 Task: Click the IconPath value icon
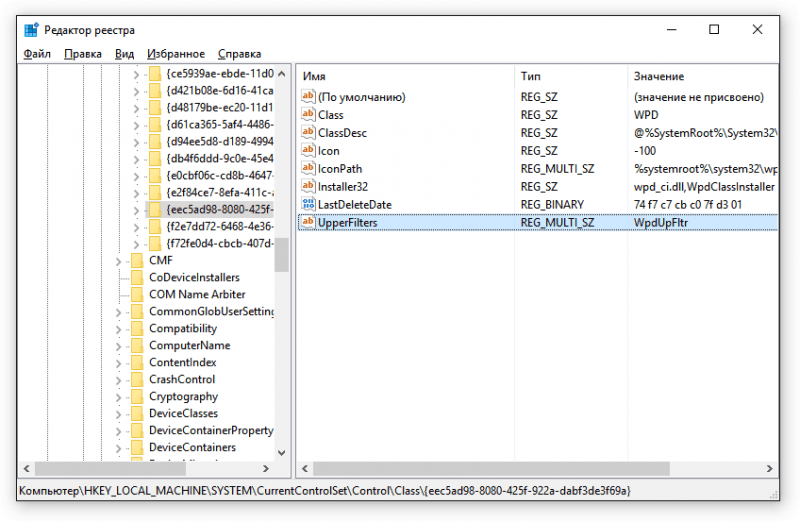coord(308,169)
